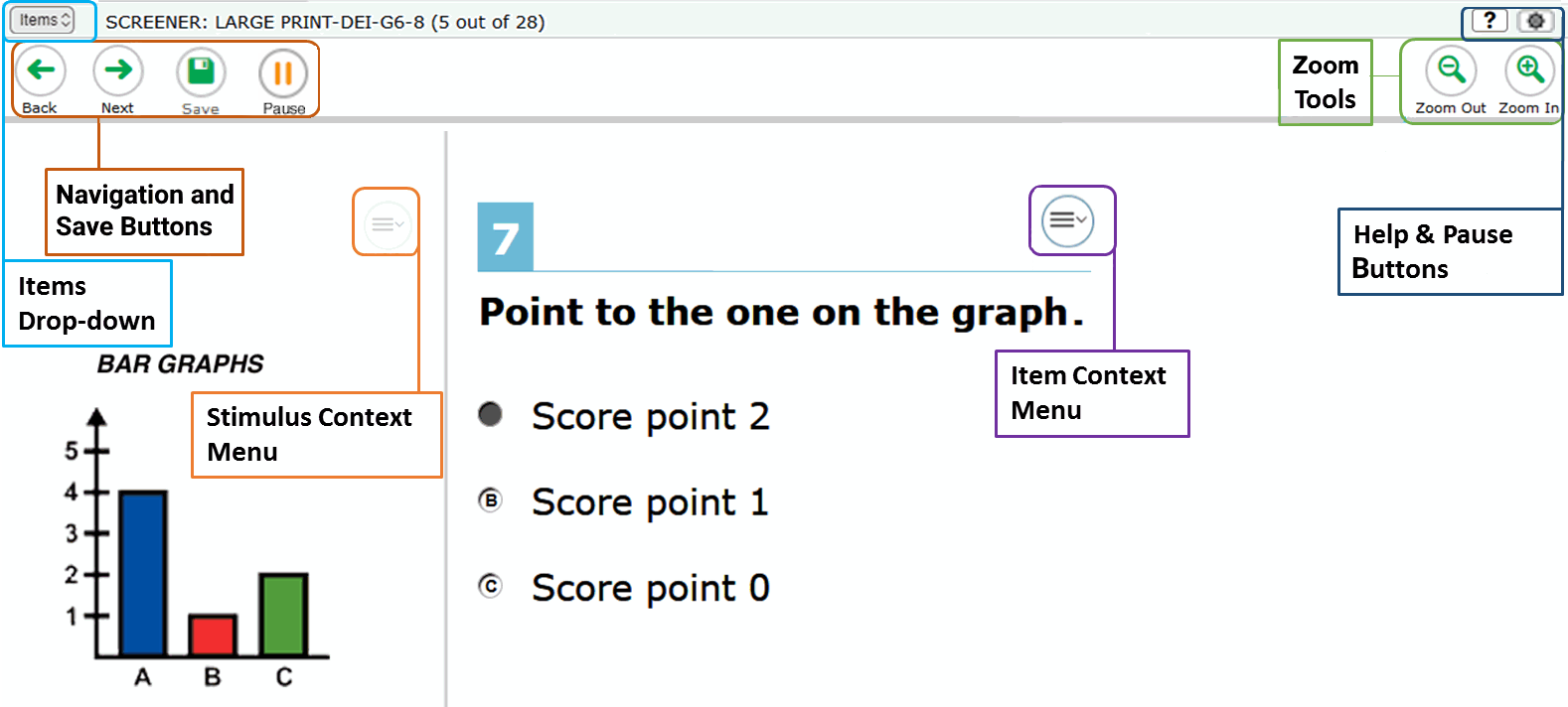Save progress with the floppy disk icon
Screen dimensions: 1568x707
(x=201, y=71)
